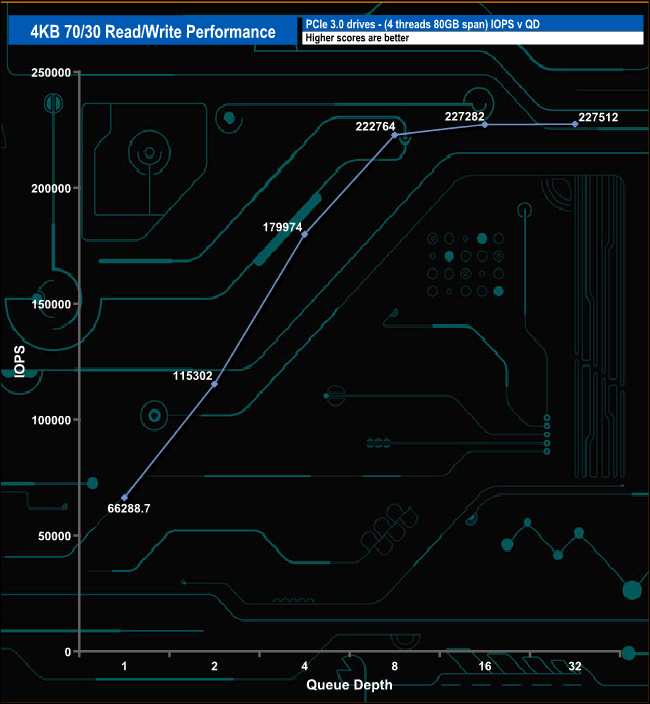Screen dimensions: 650x704
Task: Click the 115302 data label
Action: click(193, 376)
